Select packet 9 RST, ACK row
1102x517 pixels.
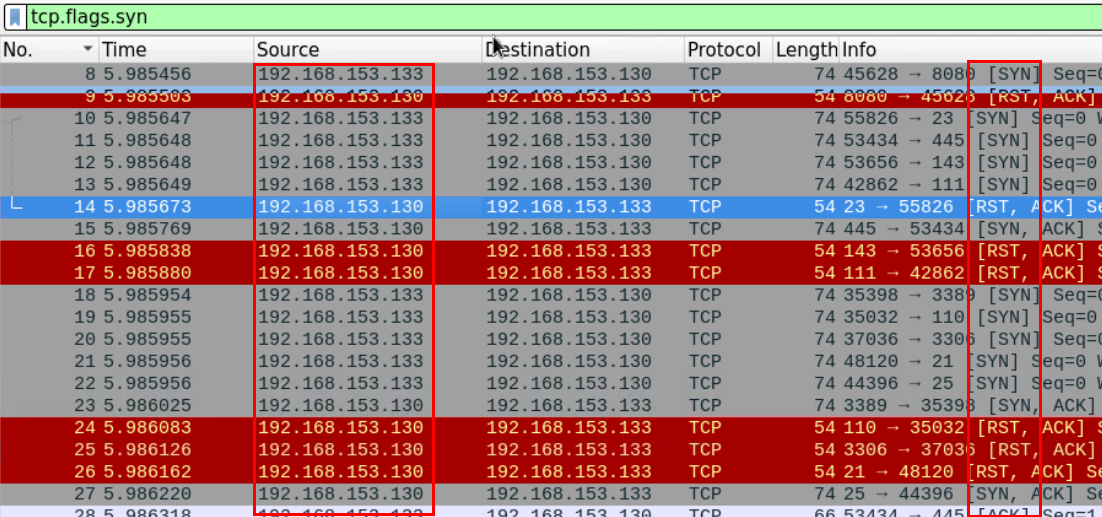[550, 97]
